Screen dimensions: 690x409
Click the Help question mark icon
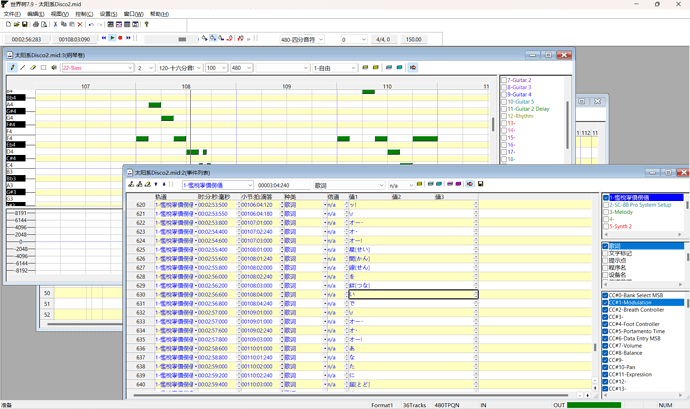point(147,25)
